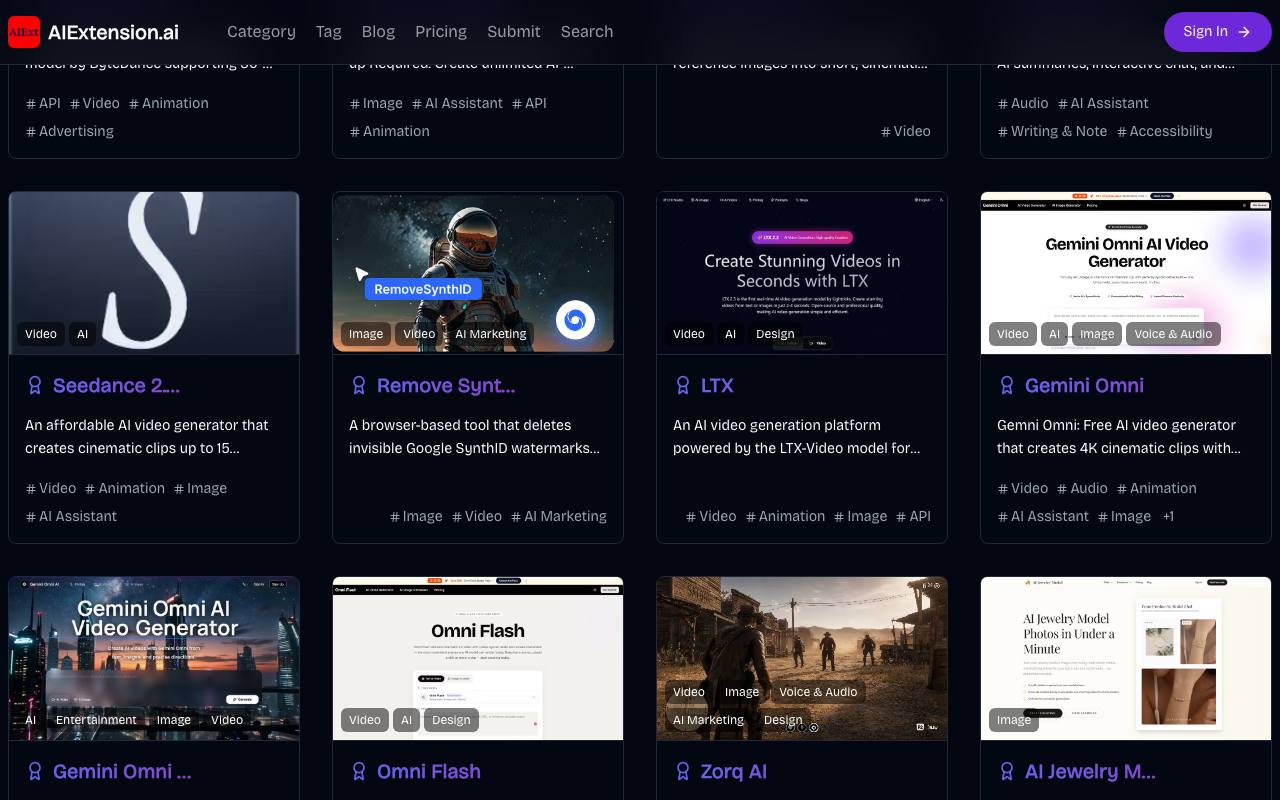This screenshot has height=800, width=1280.
Task: Select the #Writing & Note tag
Action: [x=1052, y=131]
